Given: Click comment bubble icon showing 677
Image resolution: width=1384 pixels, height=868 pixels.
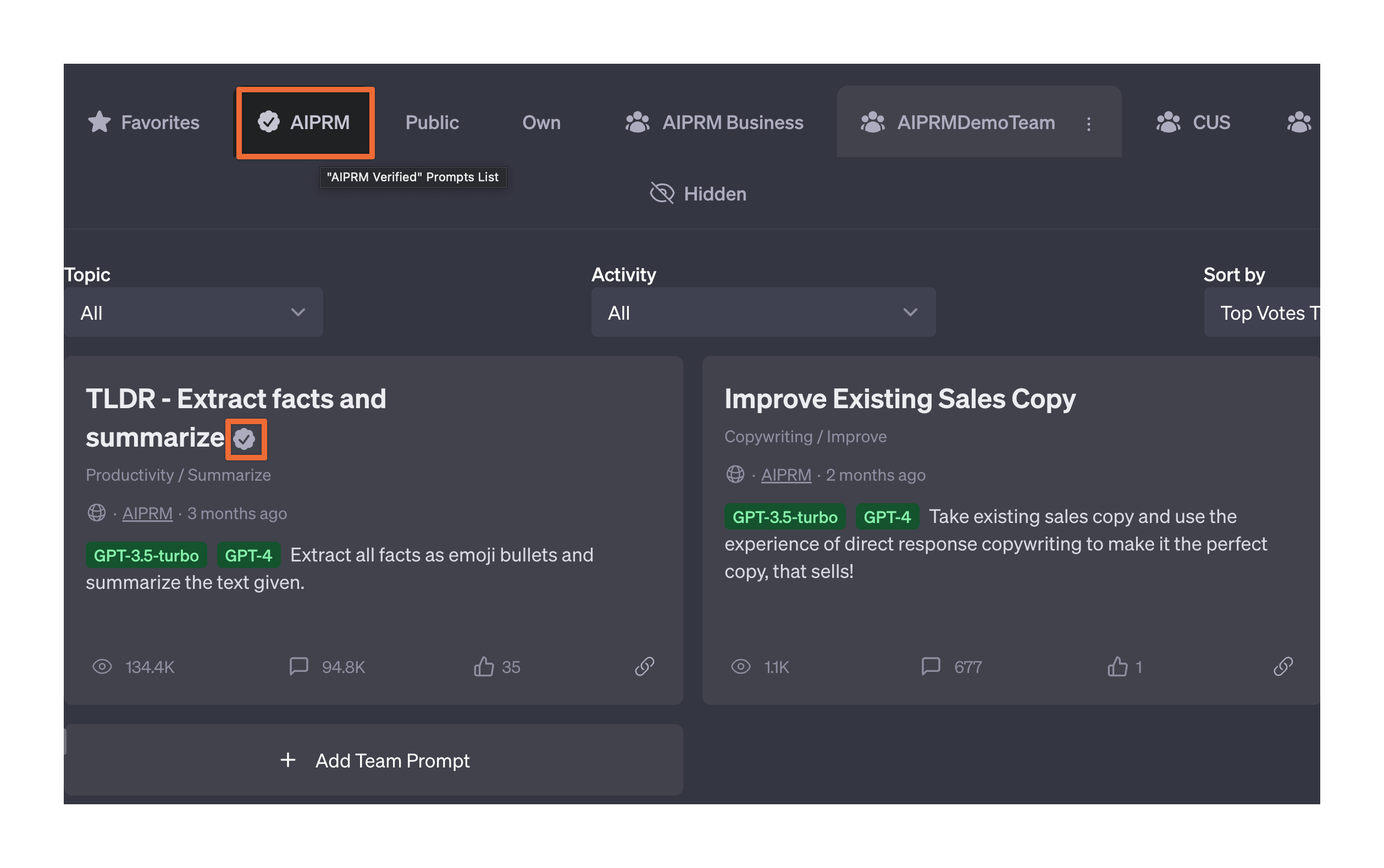Looking at the screenshot, I should tap(931, 666).
